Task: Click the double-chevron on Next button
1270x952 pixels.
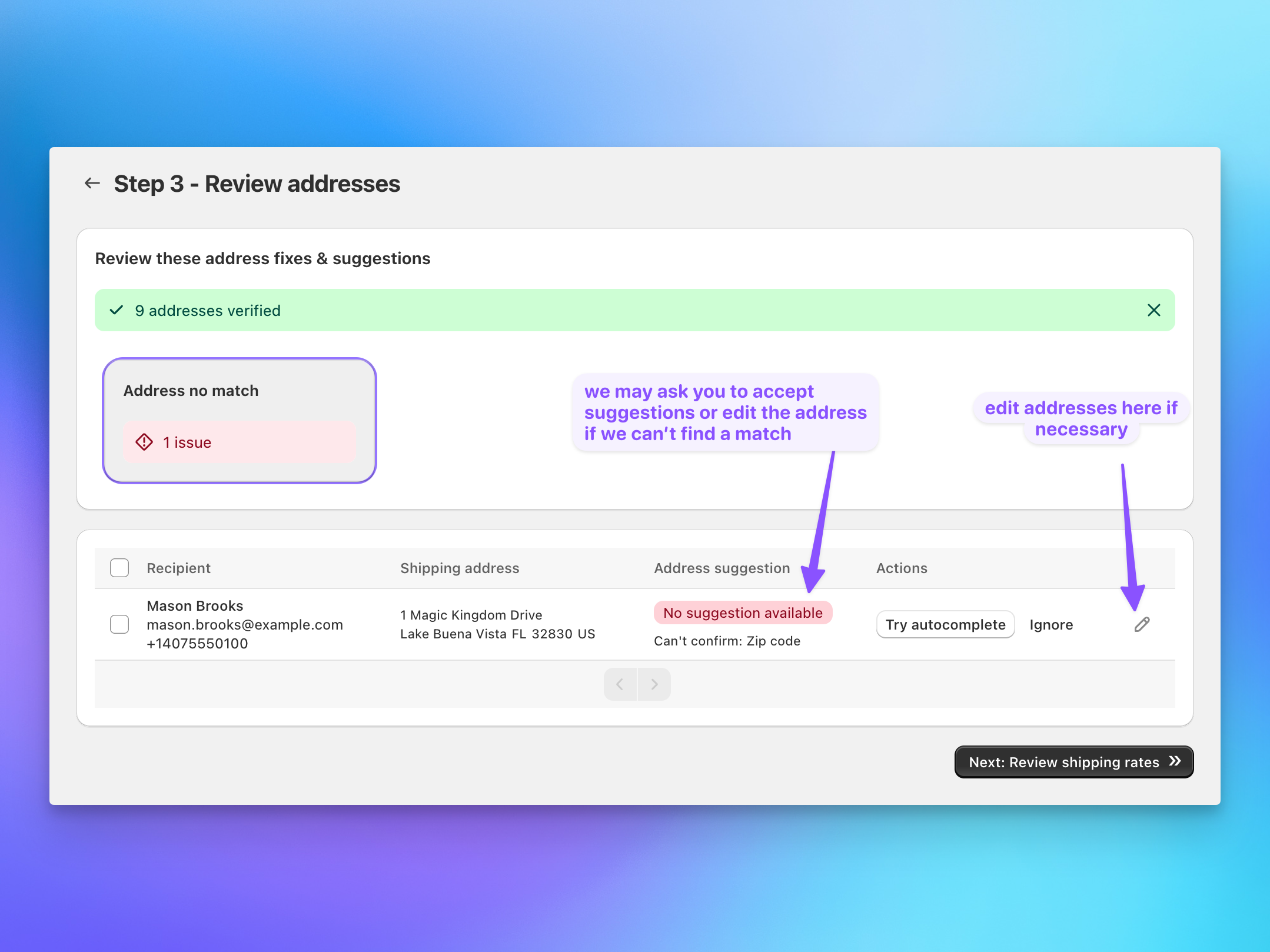Action: coord(1174,761)
